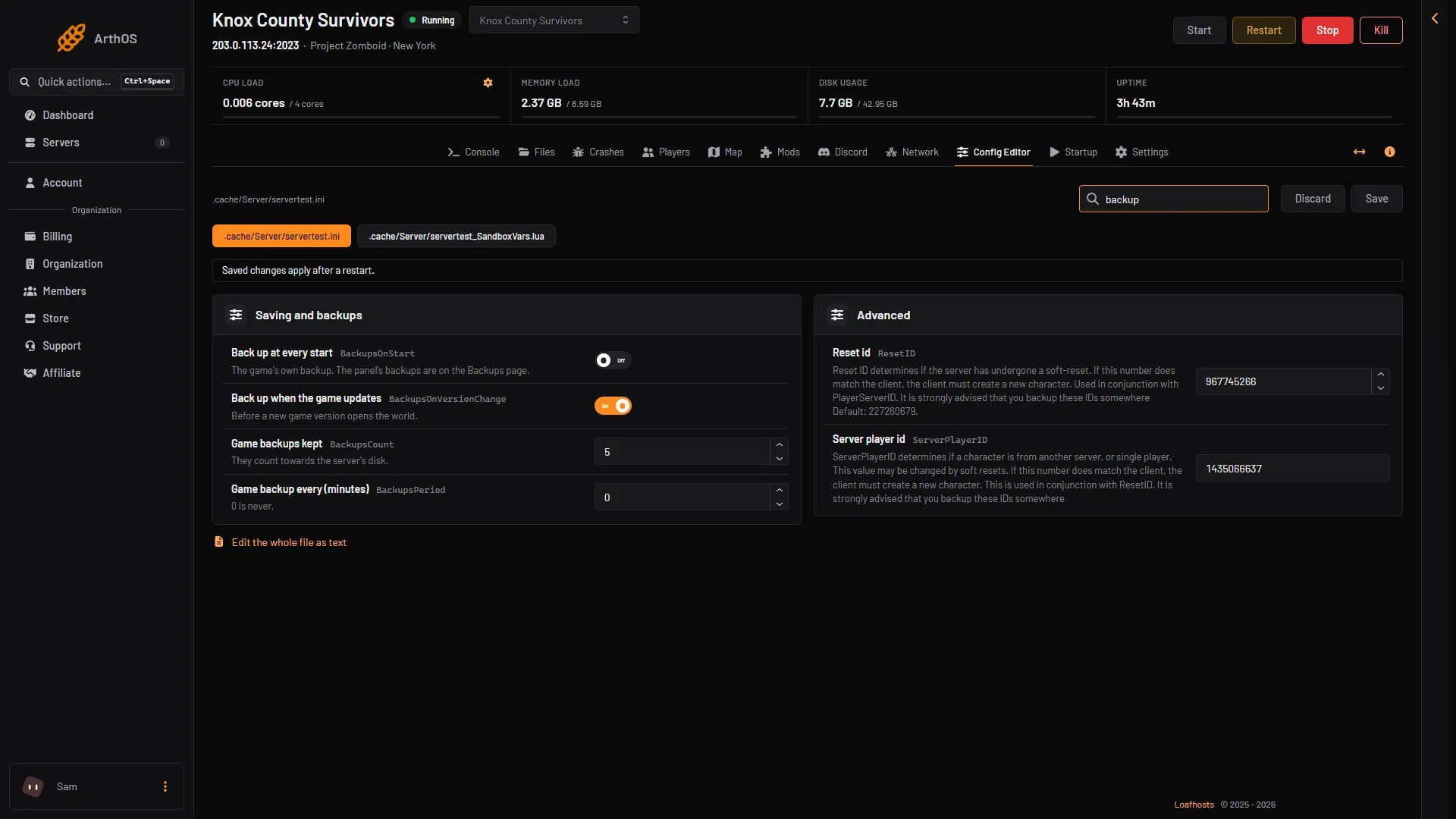This screenshot has height=819, width=1456.
Task: Decrease Game backup every minutes value
Action: click(779, 504)
